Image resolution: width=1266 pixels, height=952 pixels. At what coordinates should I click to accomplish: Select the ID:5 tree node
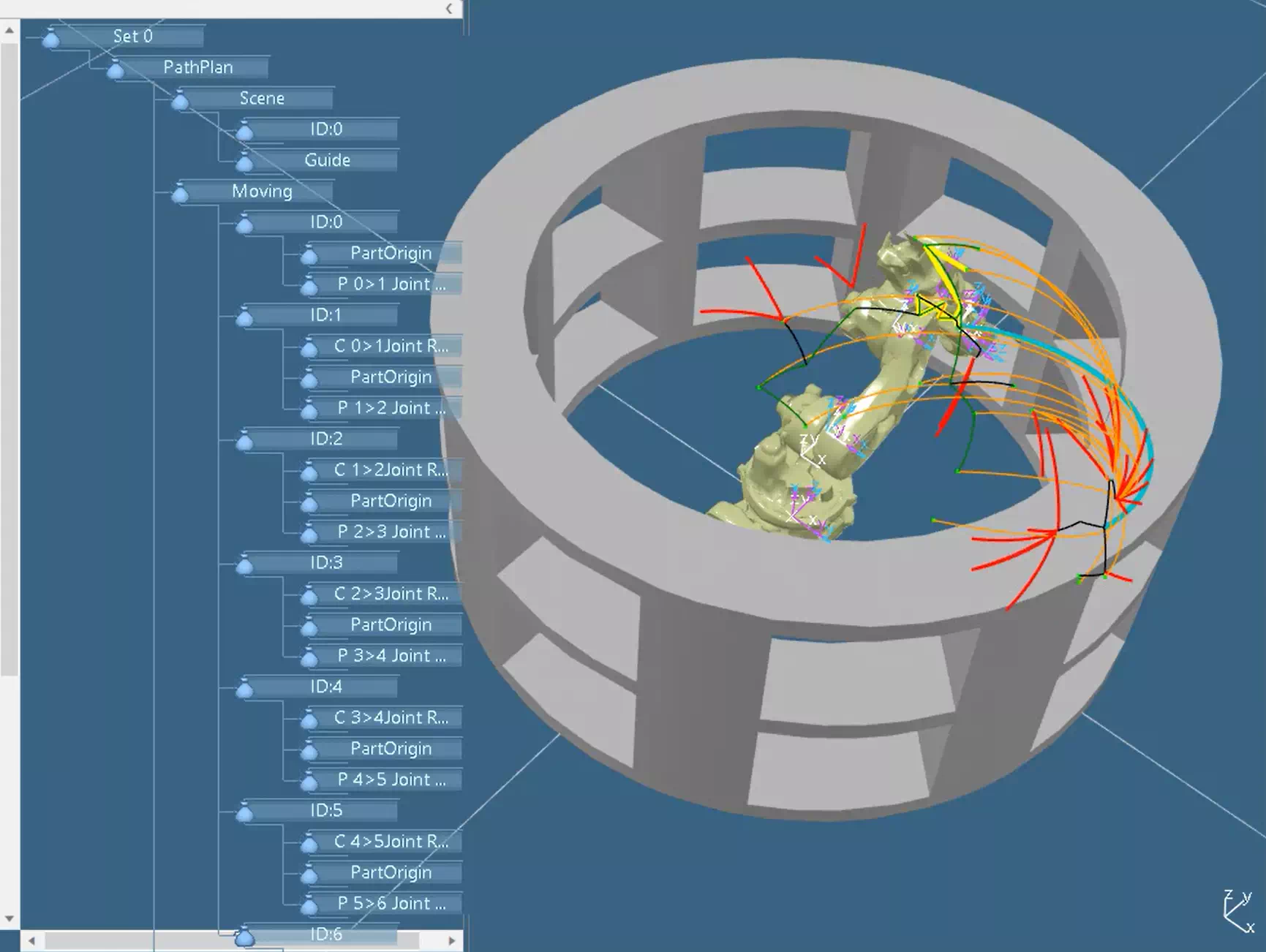pyautogui.click(x=326, y=810)
